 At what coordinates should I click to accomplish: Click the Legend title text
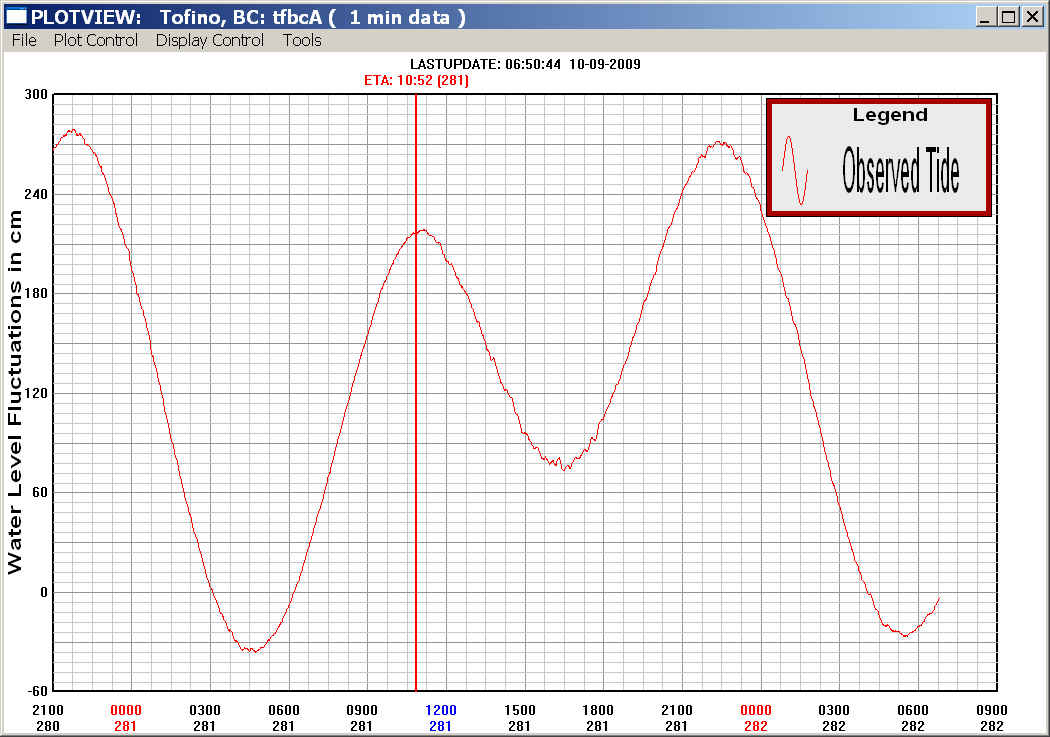[x=890, y=114]
